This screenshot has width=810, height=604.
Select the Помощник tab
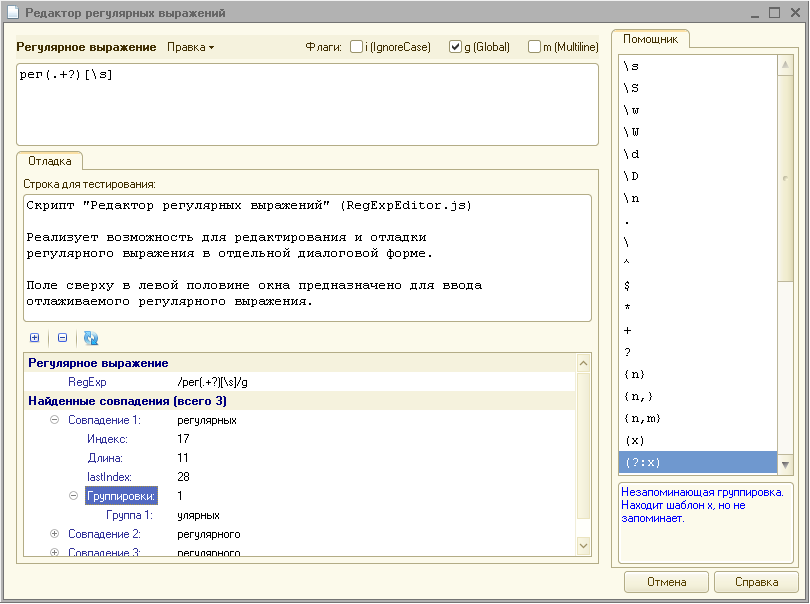(650, 39)
